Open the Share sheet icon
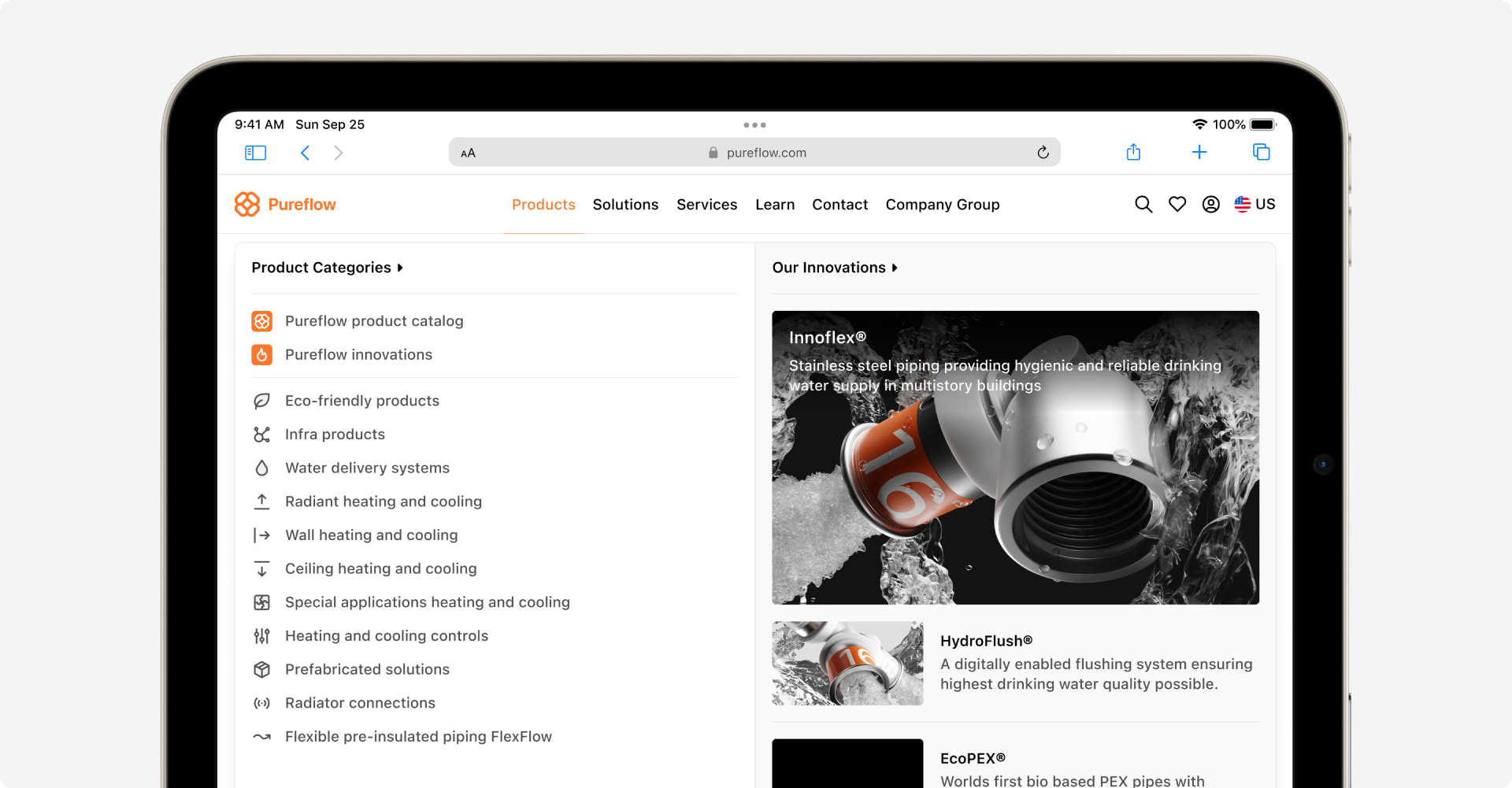 tap(1133, 152)
